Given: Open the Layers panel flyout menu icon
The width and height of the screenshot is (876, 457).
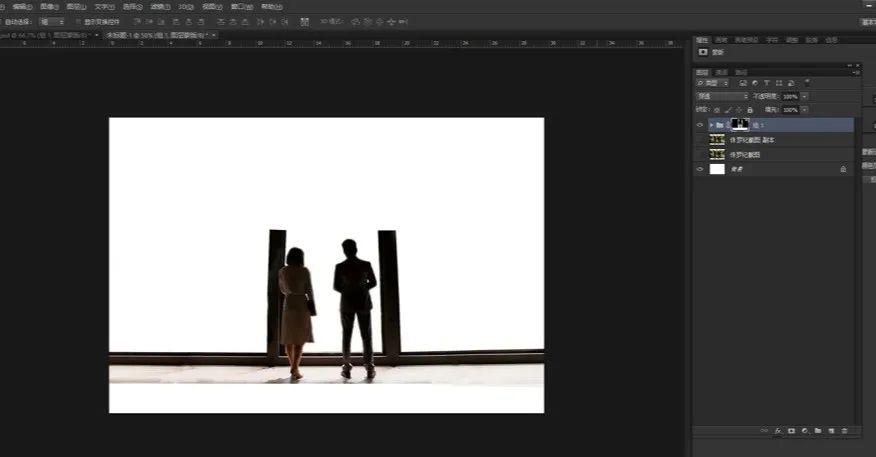Looking at the screenshot, I should [x=855, y=72].
